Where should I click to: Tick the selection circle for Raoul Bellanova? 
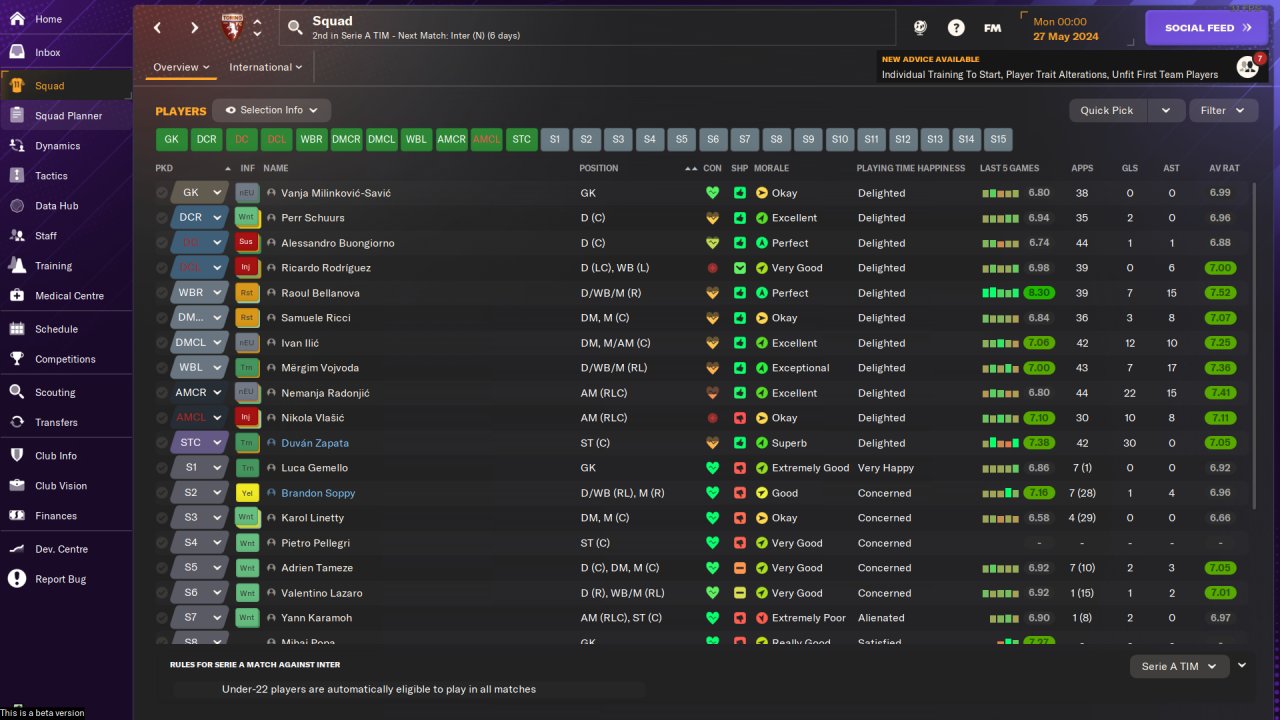[162, 293]
